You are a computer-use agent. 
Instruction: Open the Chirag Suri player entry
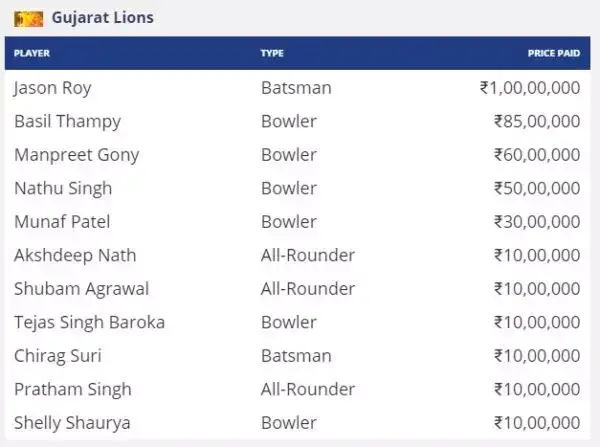58,356
